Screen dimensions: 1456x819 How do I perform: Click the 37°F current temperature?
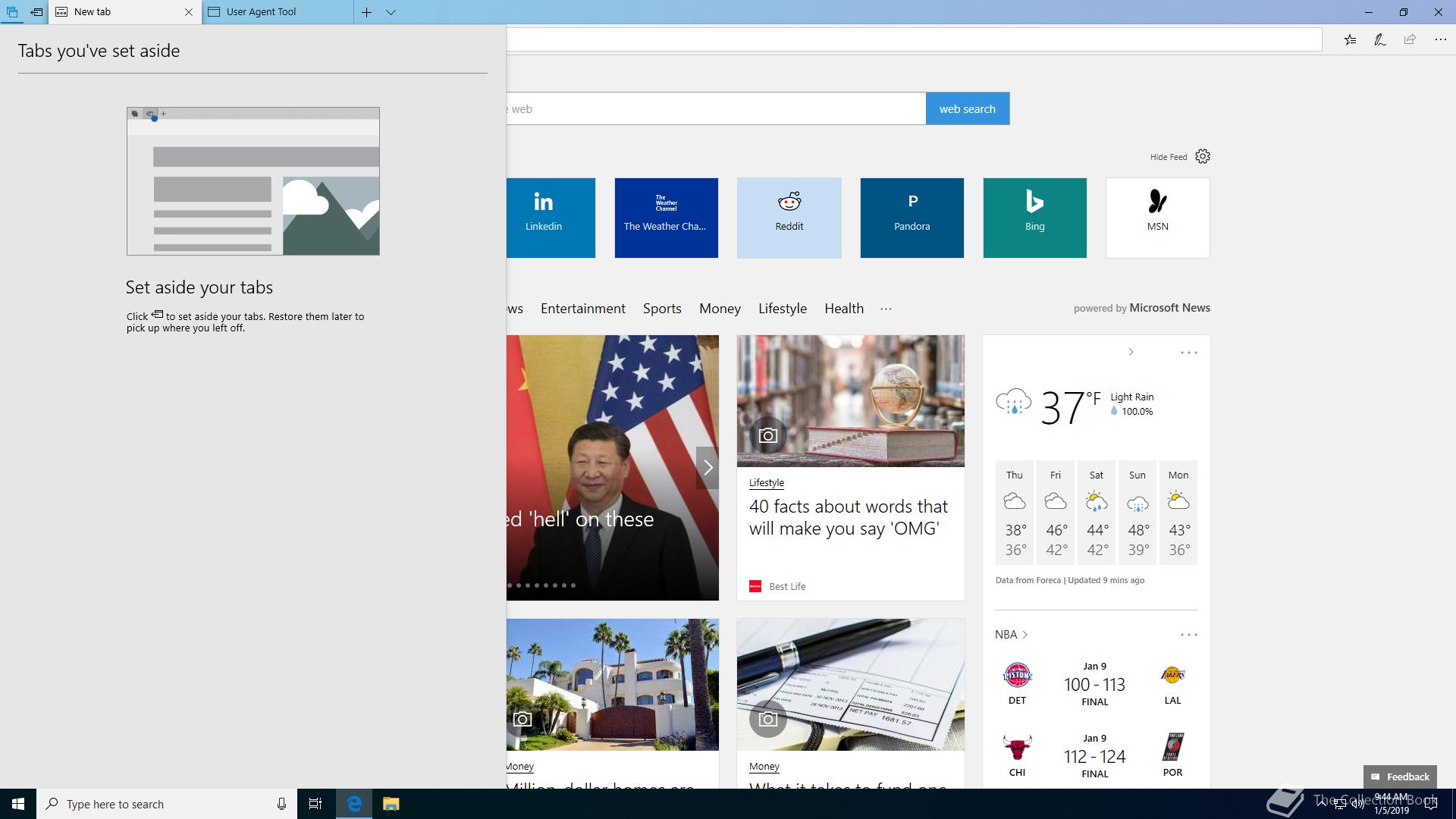1070,407
